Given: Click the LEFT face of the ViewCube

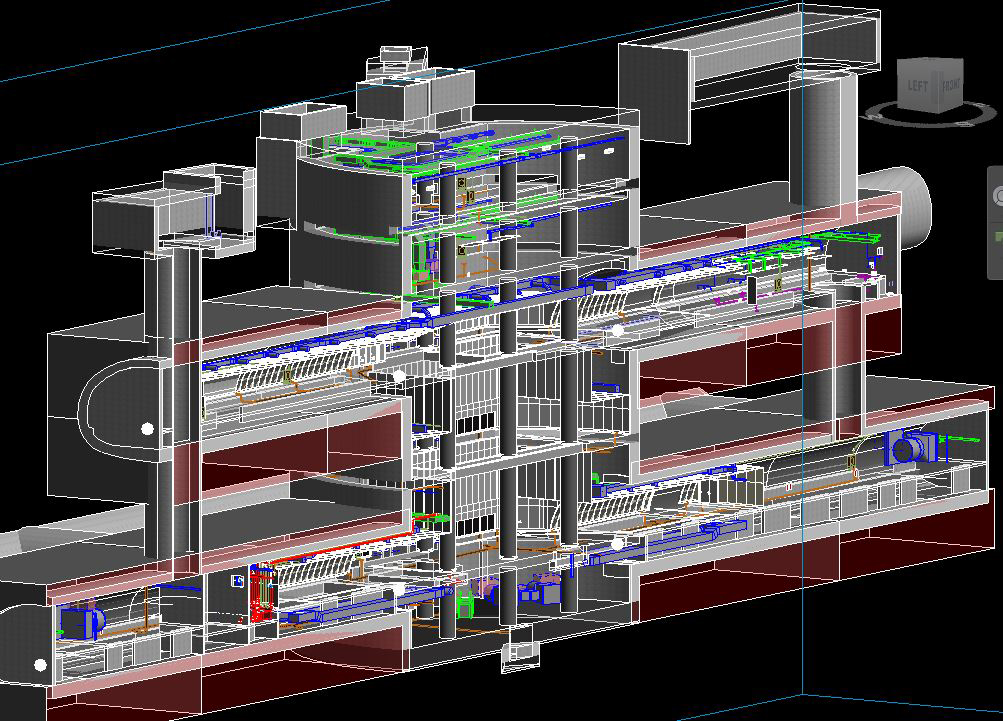Looking at the screenshot, I should (916, 86).
